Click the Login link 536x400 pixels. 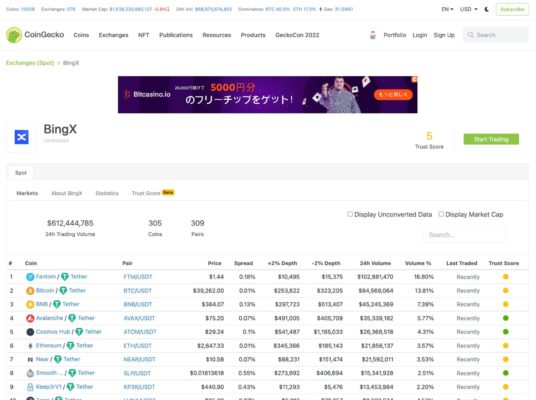click(x=420, y=35)
